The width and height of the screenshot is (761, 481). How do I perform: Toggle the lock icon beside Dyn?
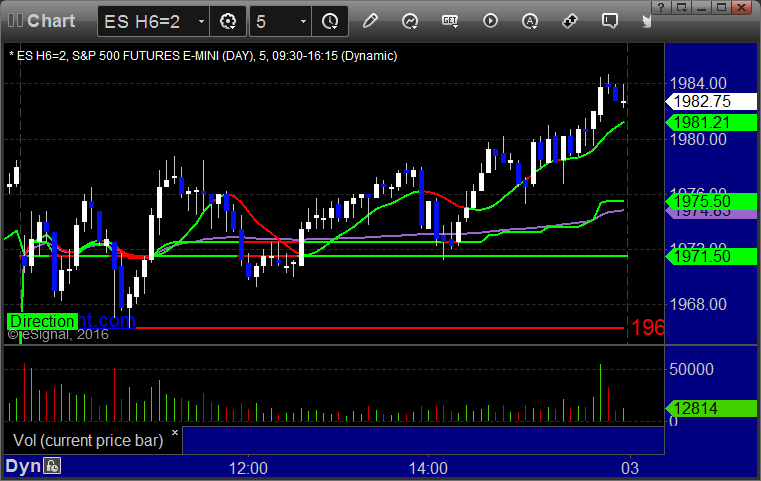click(x=52, y=466)
